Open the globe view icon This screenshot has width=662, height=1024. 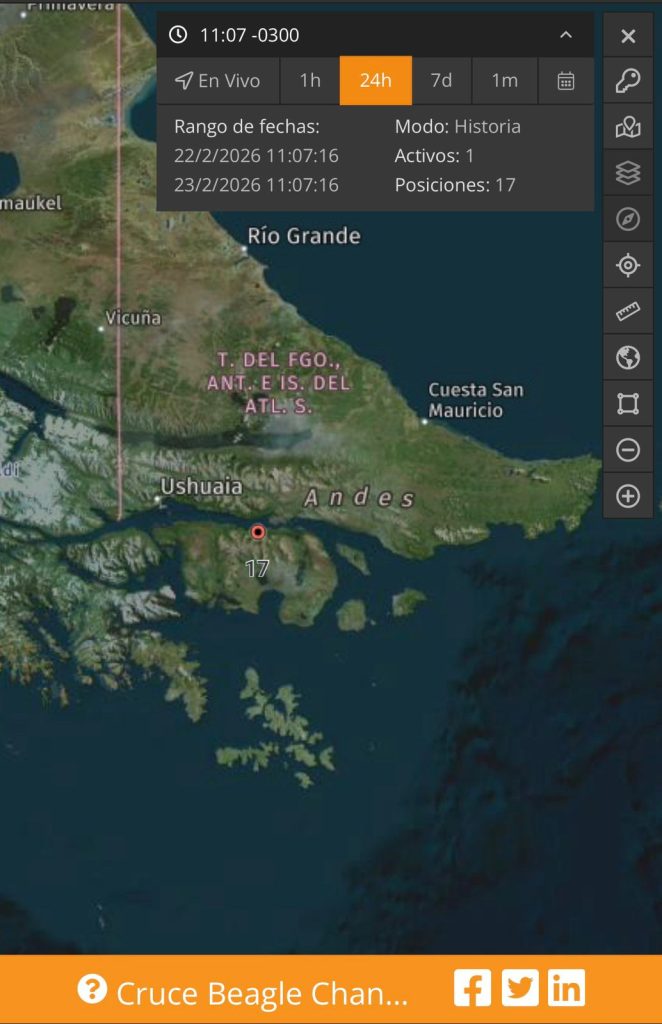click(x=627, y=357)
